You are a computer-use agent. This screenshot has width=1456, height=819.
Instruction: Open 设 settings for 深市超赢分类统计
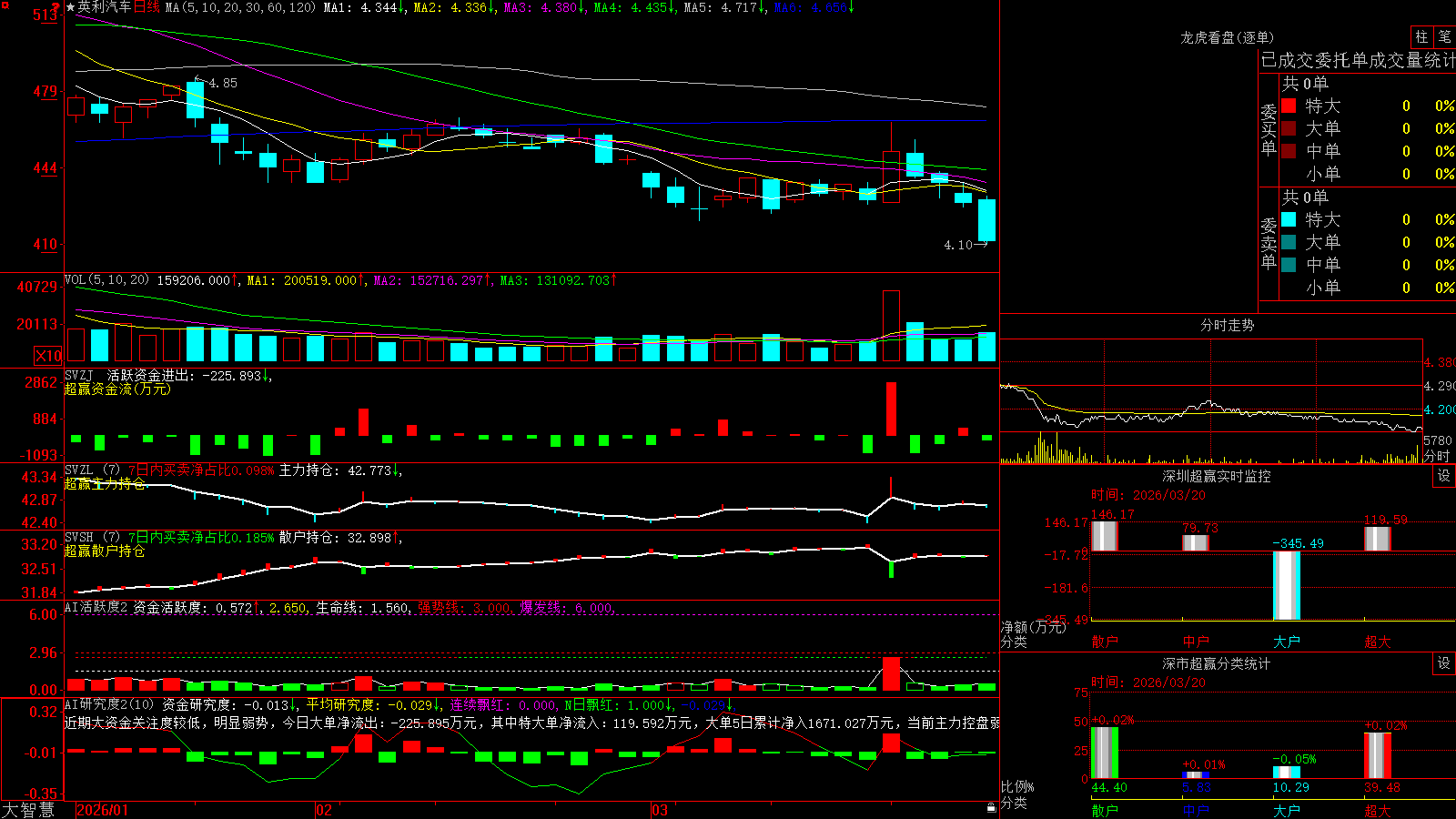click(x=1444, y=663)
